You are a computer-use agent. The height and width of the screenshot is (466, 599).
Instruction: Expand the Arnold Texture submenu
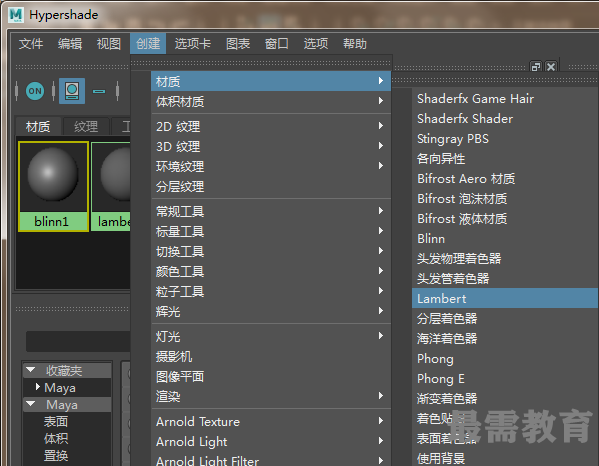click(x=271, y=421)
